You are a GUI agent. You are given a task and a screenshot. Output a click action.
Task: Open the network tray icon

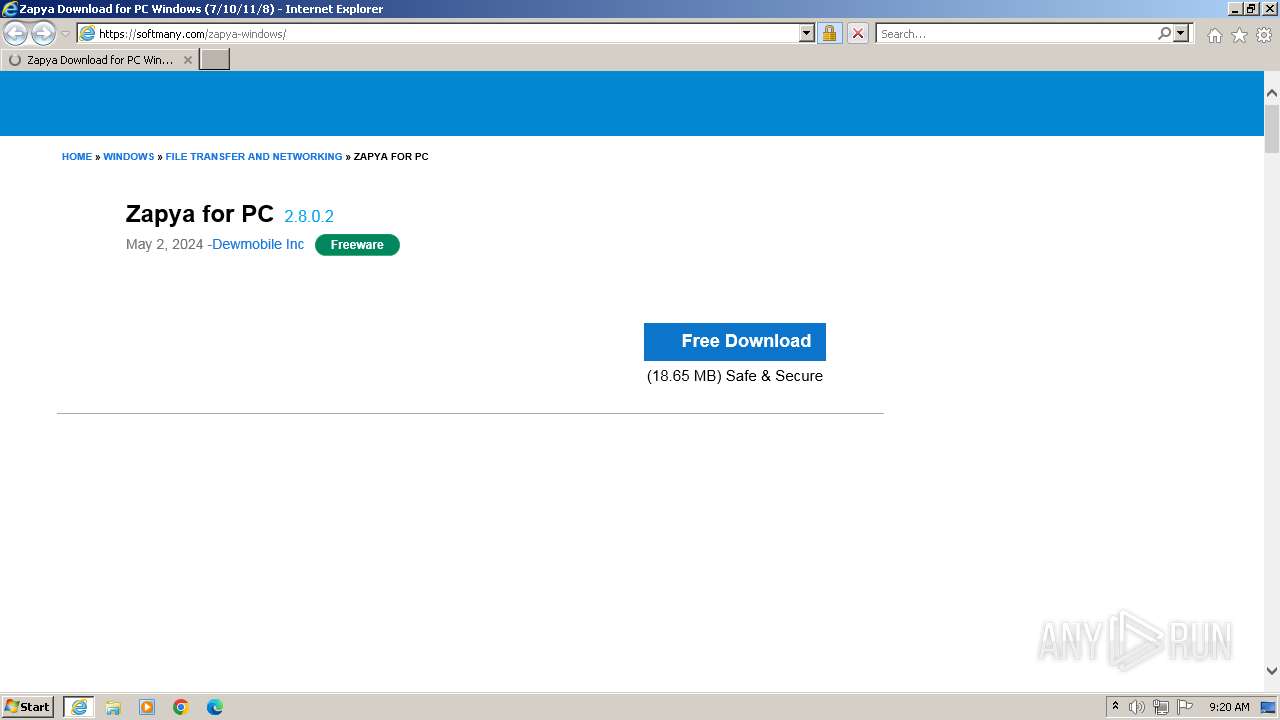[x=1161, y=707]
